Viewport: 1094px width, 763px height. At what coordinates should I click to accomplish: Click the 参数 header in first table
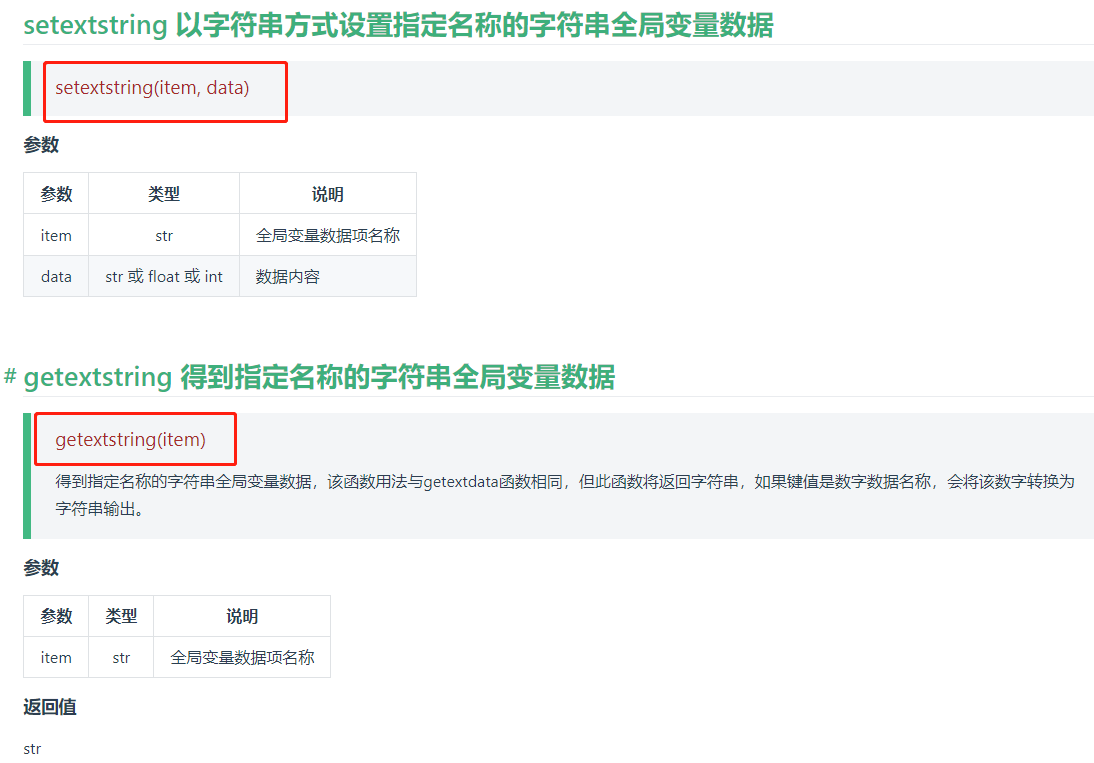pyautogui.click(x=56, y=194)
